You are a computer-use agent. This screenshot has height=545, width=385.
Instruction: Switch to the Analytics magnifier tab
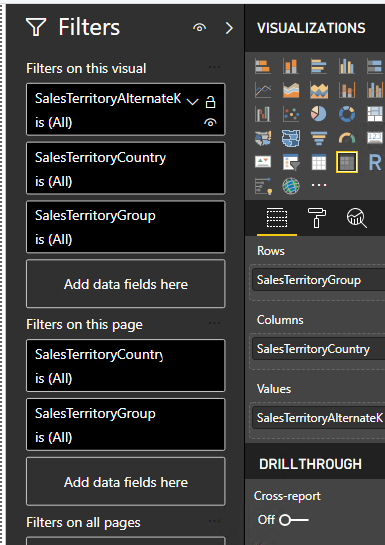tap(357, 218)
